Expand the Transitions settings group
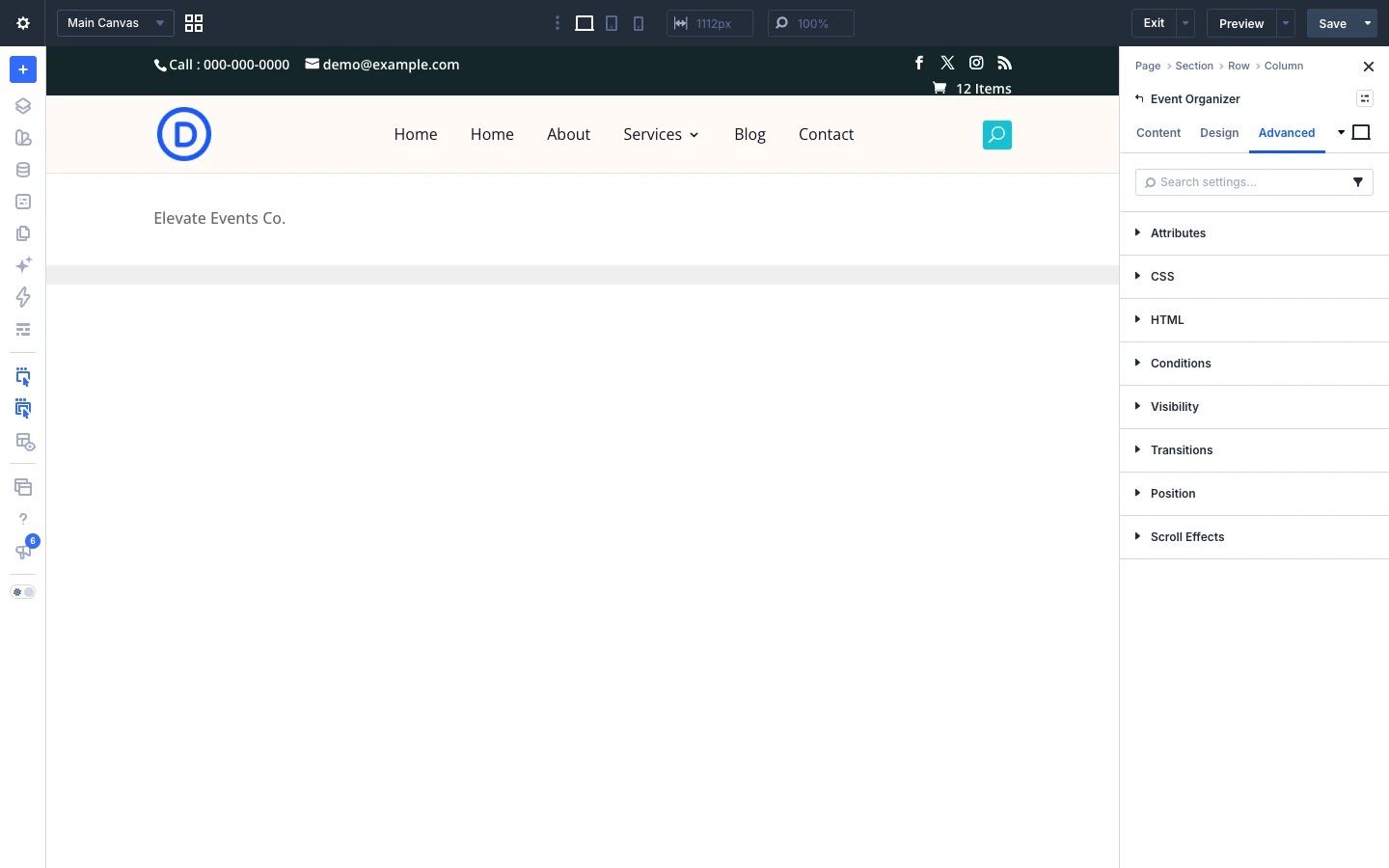This screenshot has width=1389, height=868. [1254, 450]
